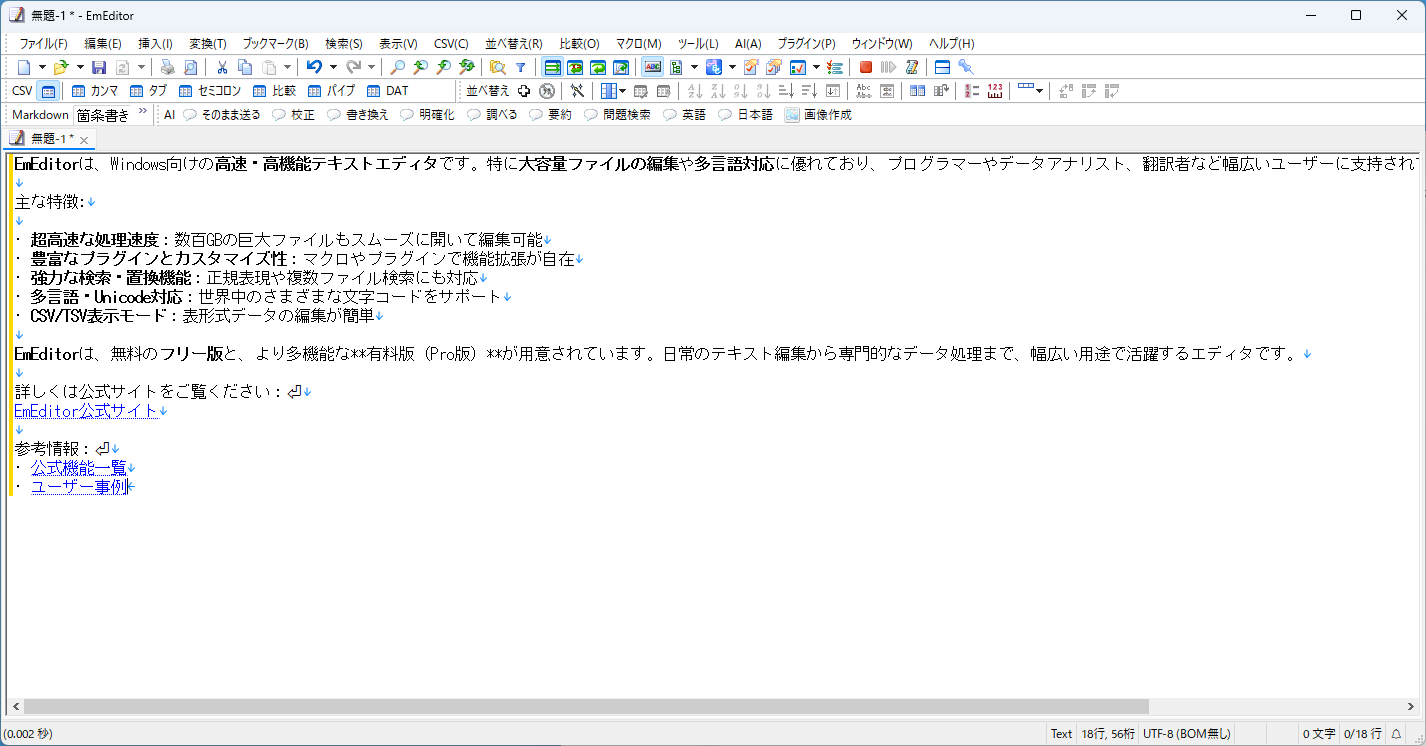Open the find (magnifier) search icon

coord(397,67)
